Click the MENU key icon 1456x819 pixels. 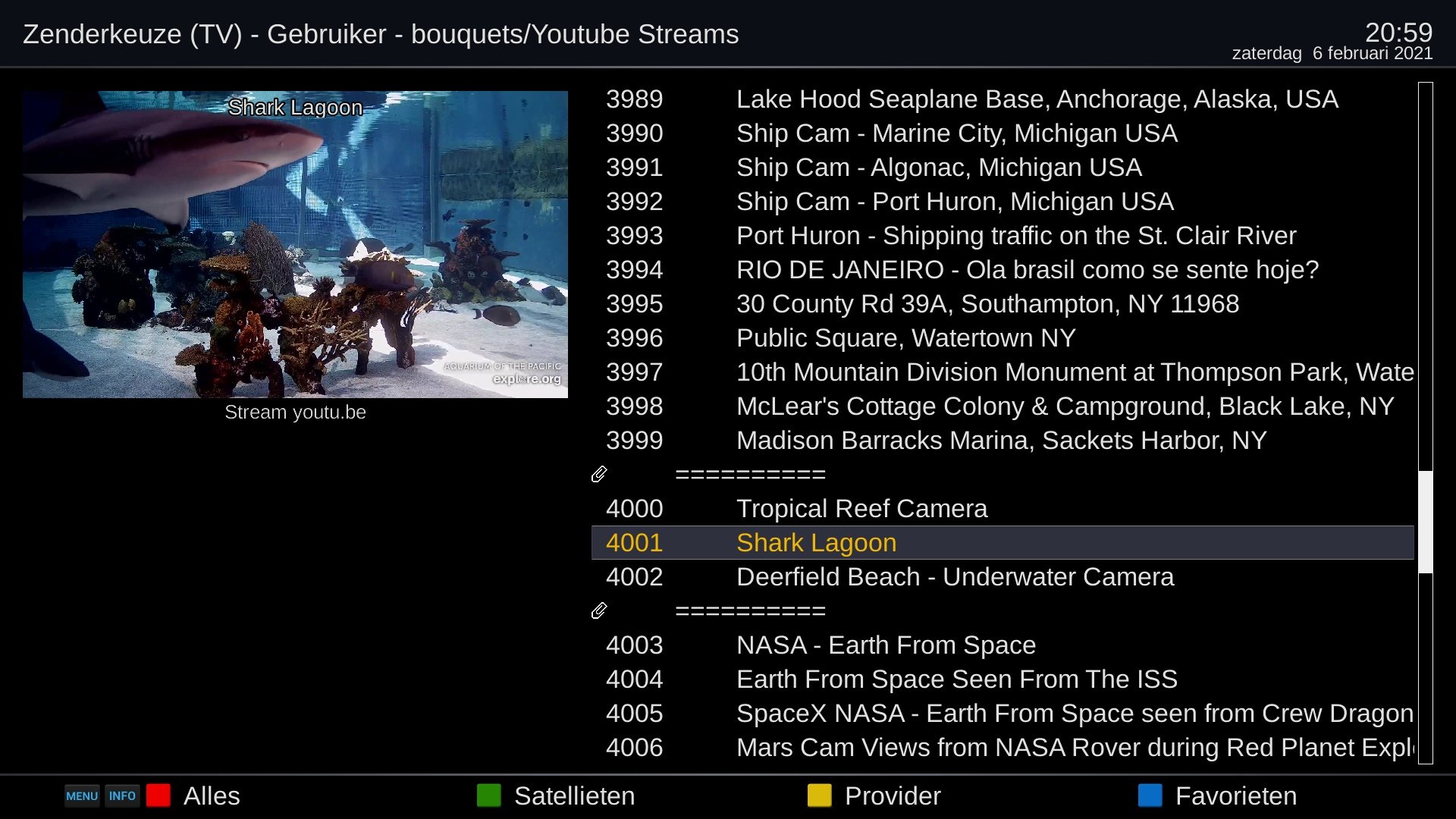pos(82,796)
